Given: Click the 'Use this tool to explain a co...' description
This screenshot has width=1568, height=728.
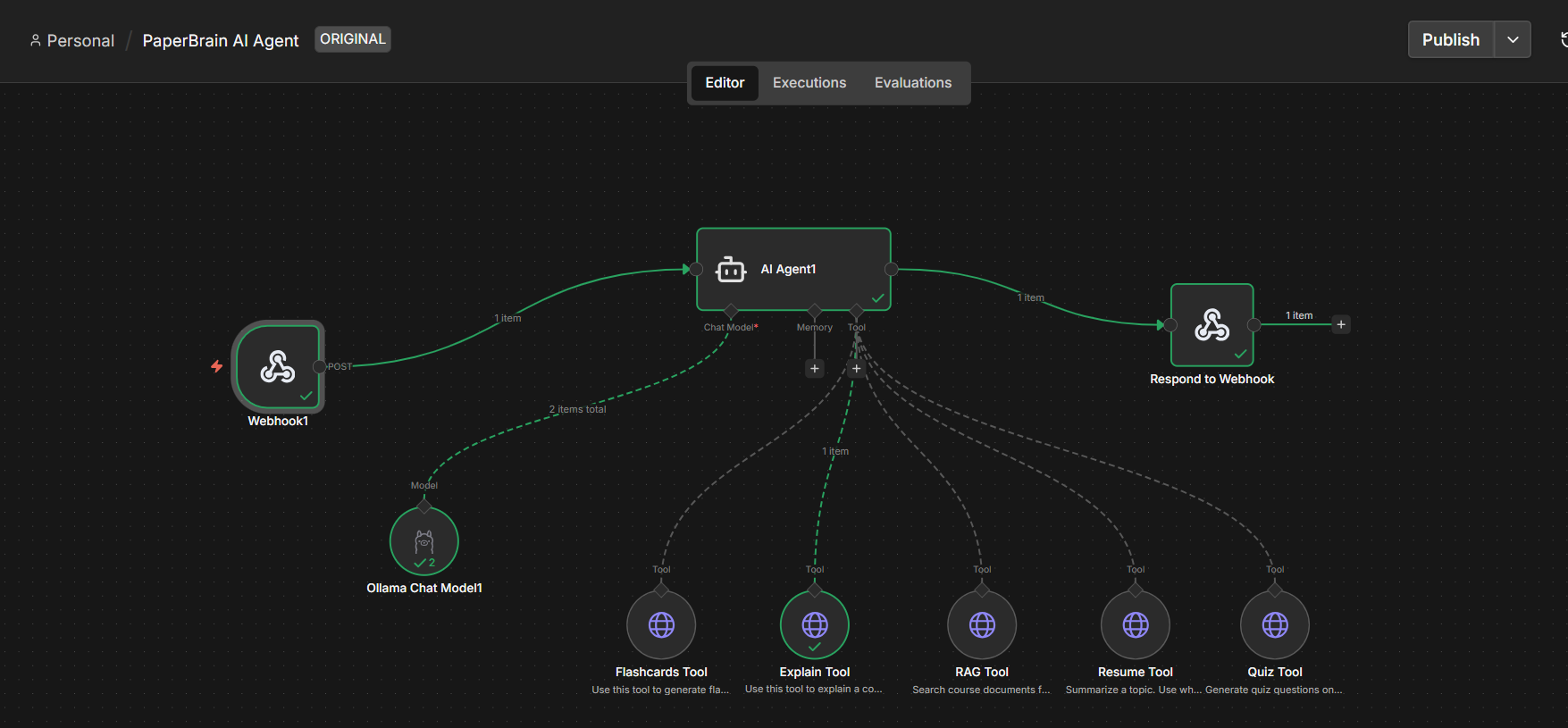Looking at the screenshot, I should pyautogui.click(x=814, y=689).
